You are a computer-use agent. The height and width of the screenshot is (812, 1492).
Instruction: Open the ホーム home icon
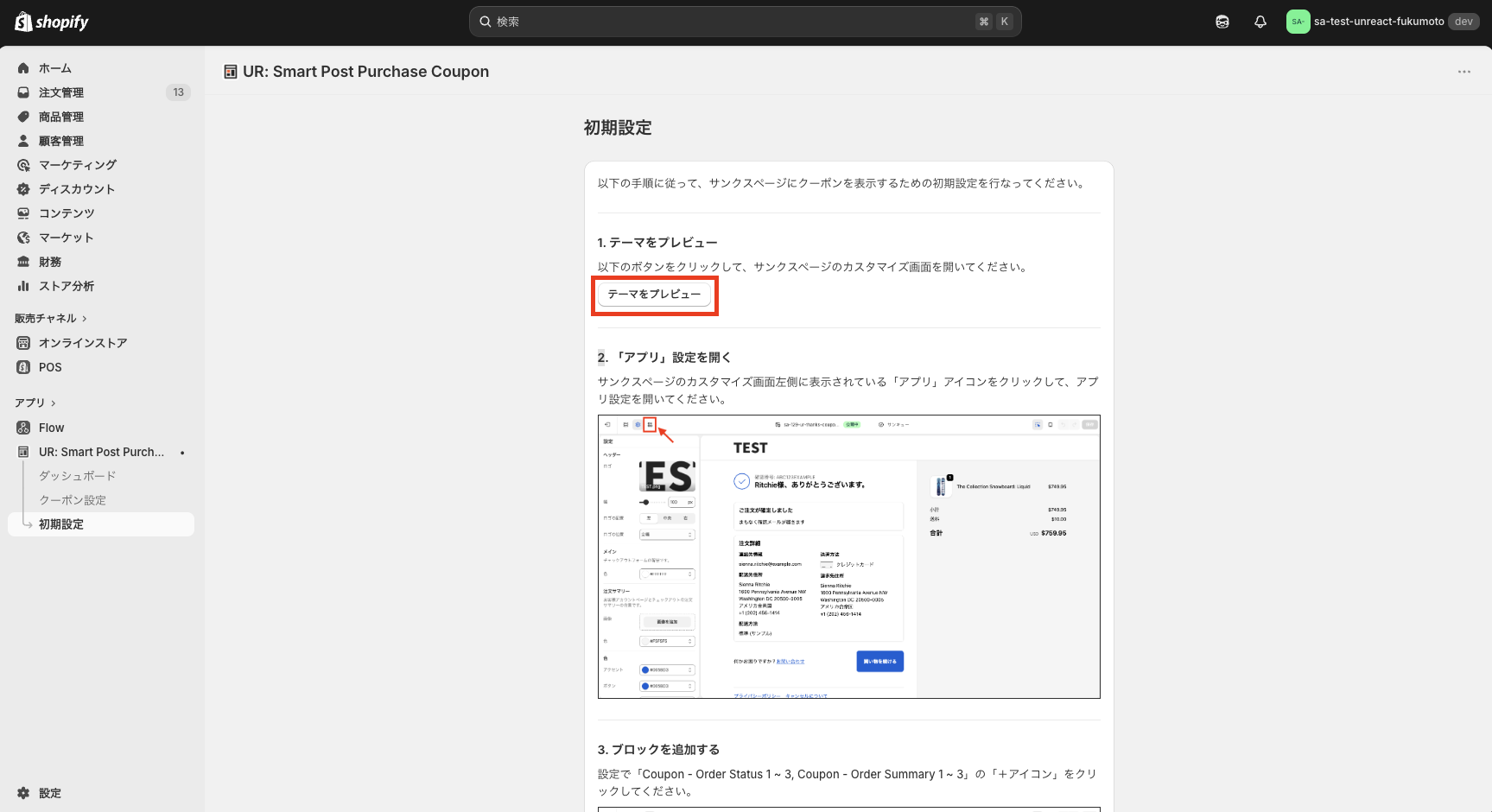click(x=23, y=68)
